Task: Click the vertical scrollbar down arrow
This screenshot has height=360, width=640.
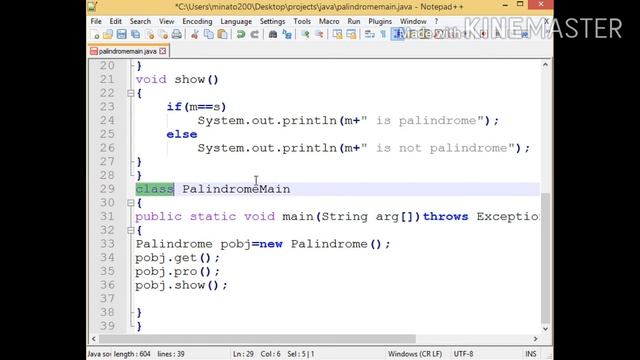Action: [545, 329]
